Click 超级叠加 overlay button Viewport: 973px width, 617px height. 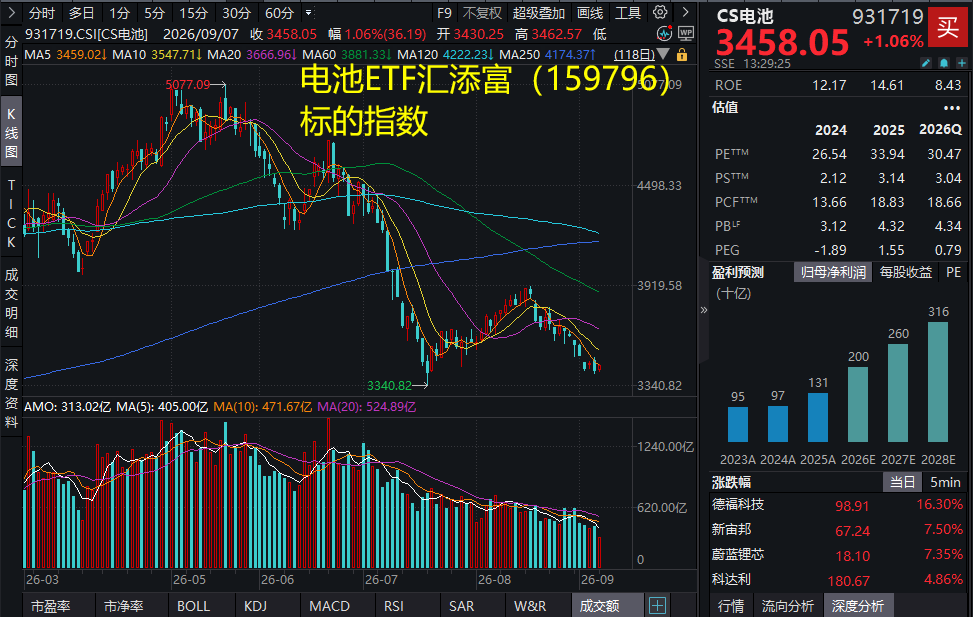tap(539, 13)
